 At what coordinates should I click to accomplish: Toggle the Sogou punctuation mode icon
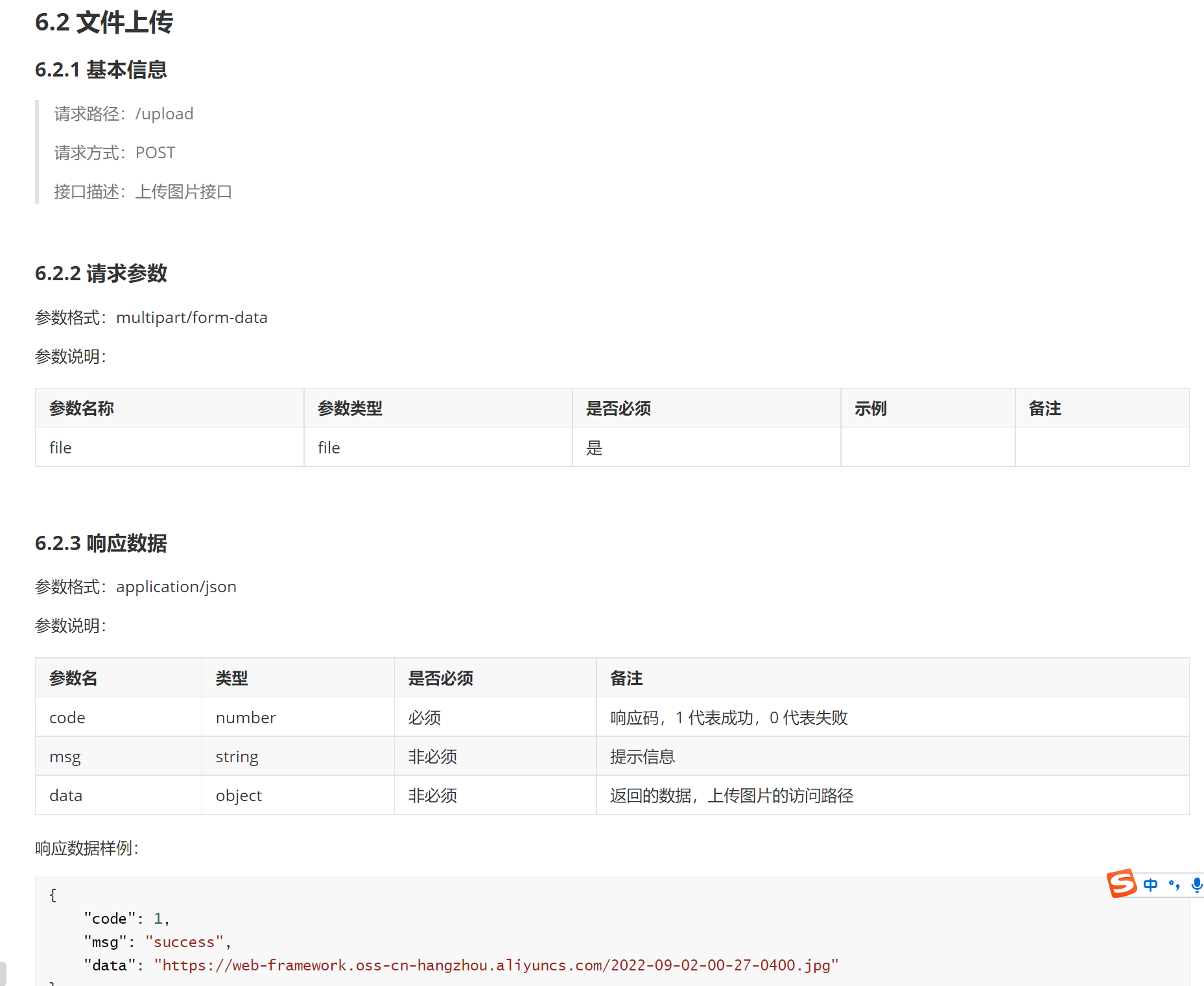tap(1174, 885)
